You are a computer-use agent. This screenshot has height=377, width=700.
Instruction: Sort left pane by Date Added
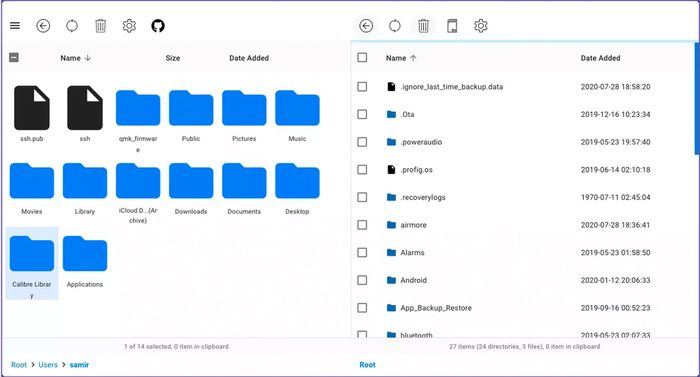[249, 58]
